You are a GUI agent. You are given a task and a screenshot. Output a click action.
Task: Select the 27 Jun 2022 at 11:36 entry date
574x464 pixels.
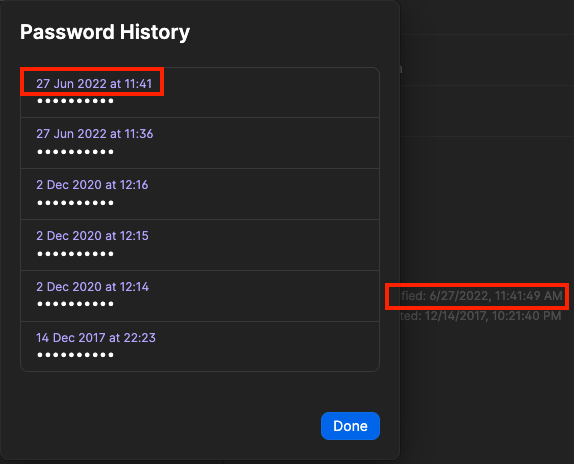94,134
